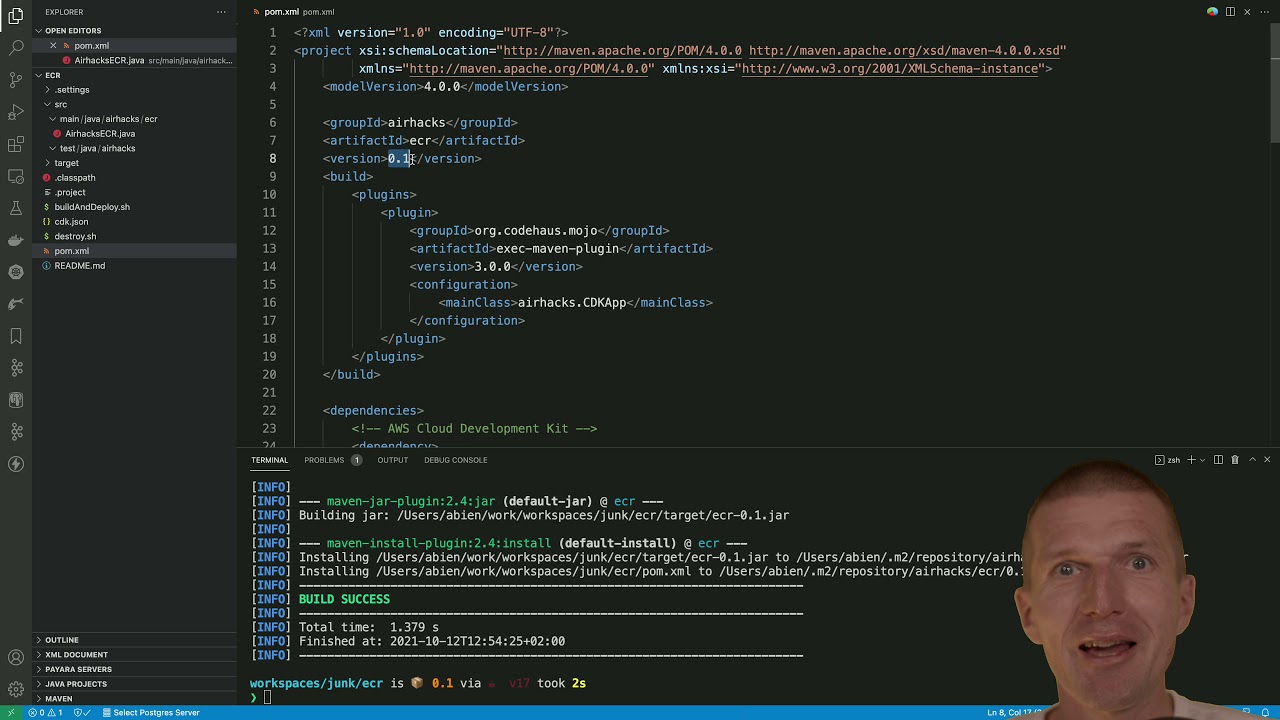Click the new terminal plus icon
This screenshot has height=720, width=1280.
(1191, 460)
